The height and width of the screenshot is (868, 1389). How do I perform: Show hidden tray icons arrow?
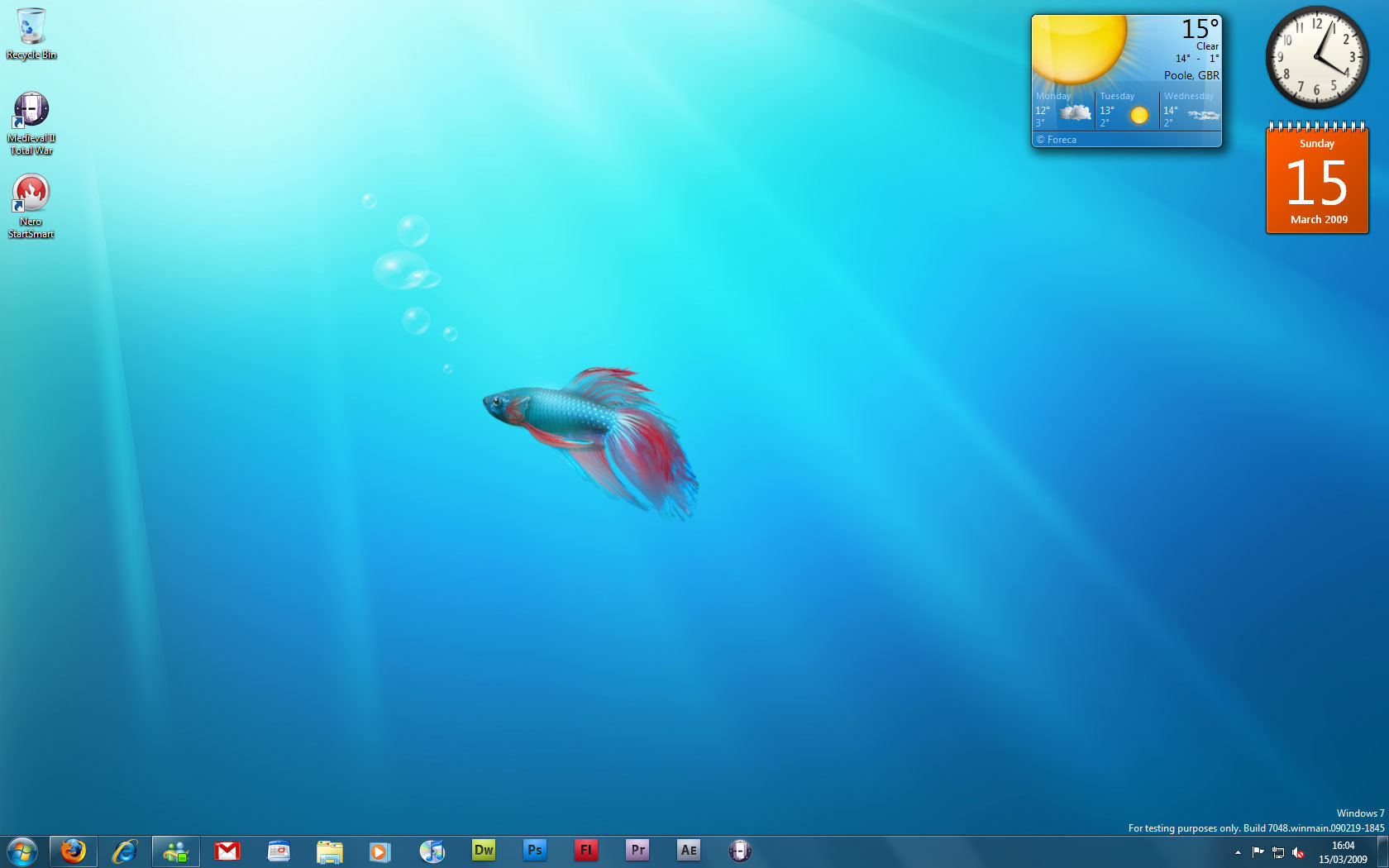click(1238, 852)
